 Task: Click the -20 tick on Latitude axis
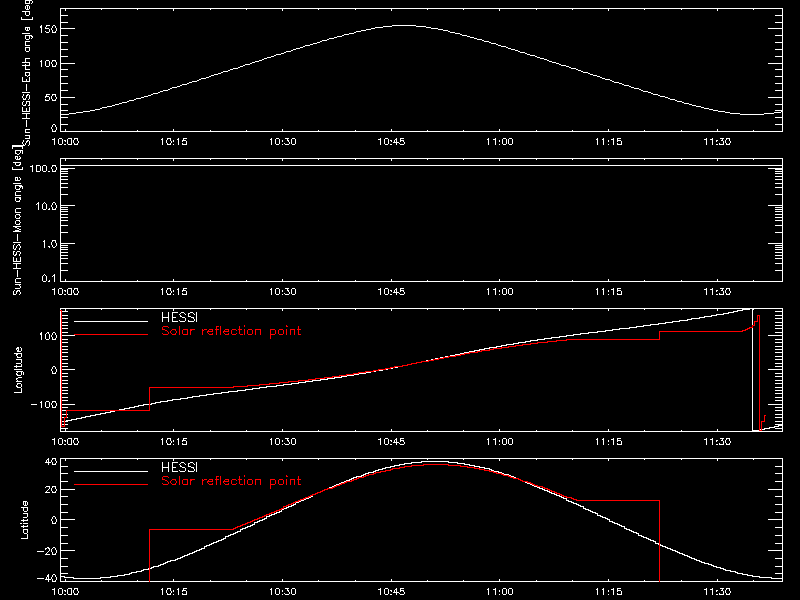point(47,551)
